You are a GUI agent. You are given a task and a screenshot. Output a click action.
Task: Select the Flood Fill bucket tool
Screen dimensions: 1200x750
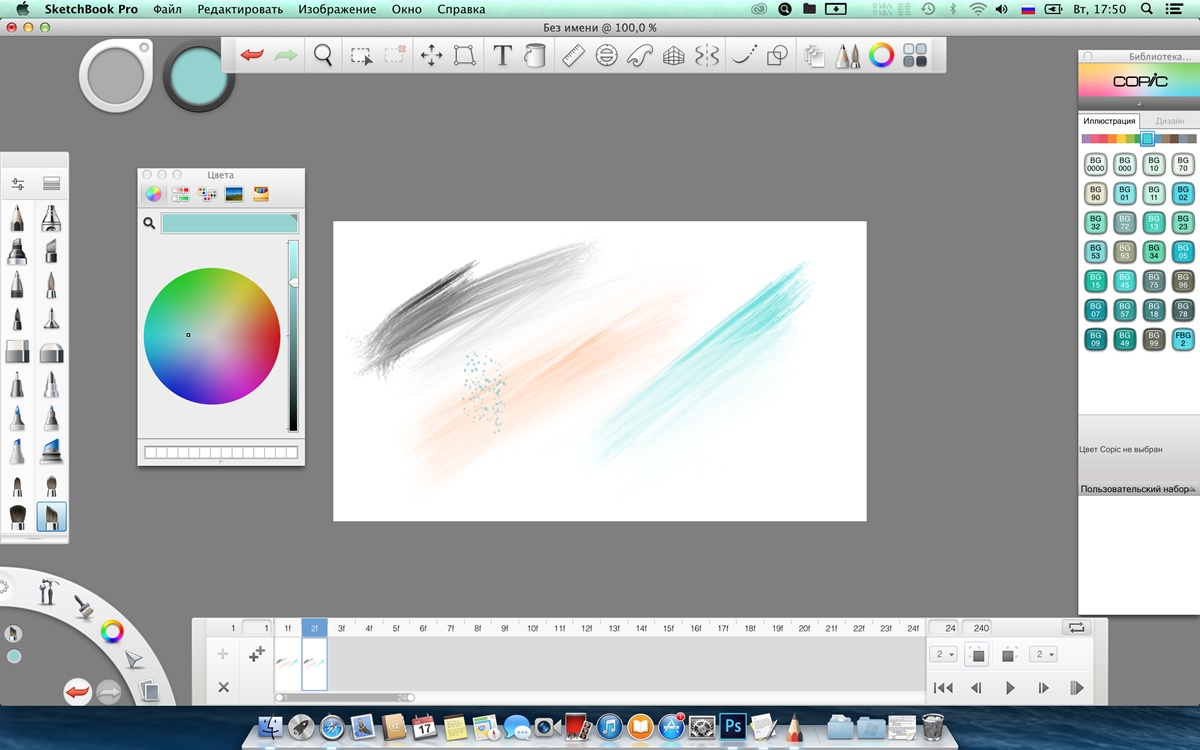[535, 56]
